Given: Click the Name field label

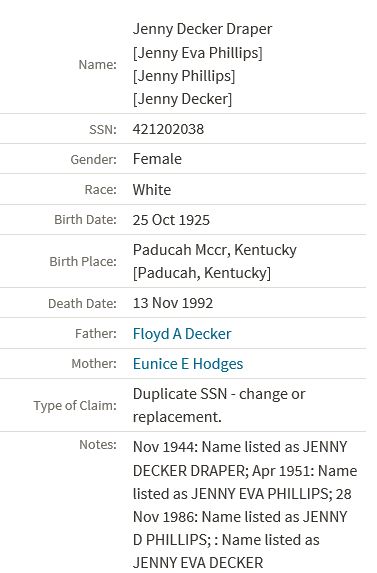Looking at the screenshot, I should pos(98,65).
